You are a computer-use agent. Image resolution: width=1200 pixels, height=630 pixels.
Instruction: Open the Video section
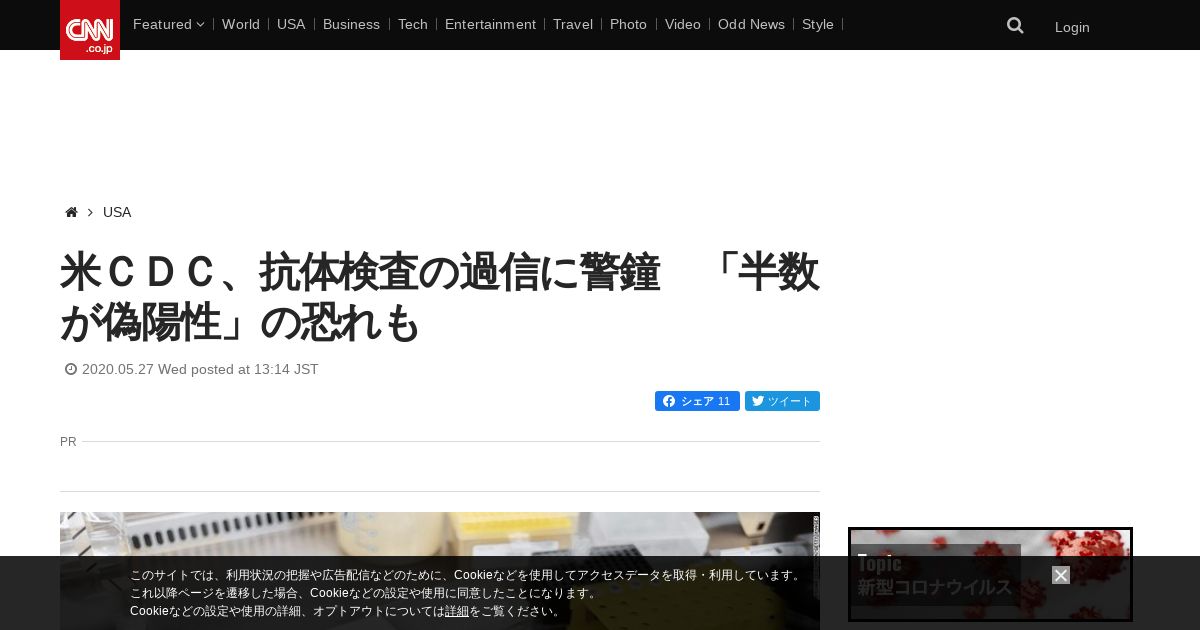(x=683, y=24)
